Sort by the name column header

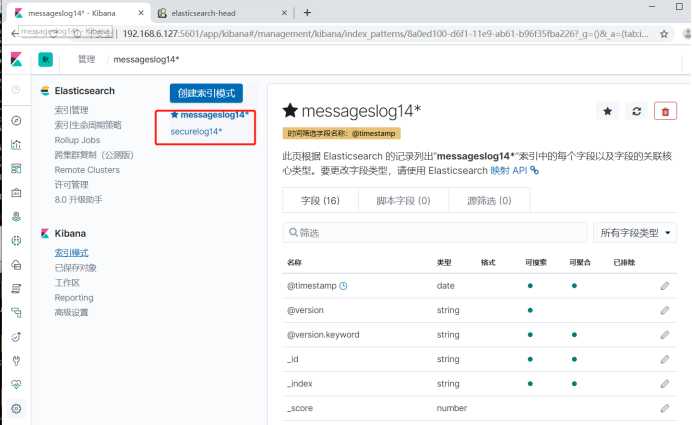(294, 262)
